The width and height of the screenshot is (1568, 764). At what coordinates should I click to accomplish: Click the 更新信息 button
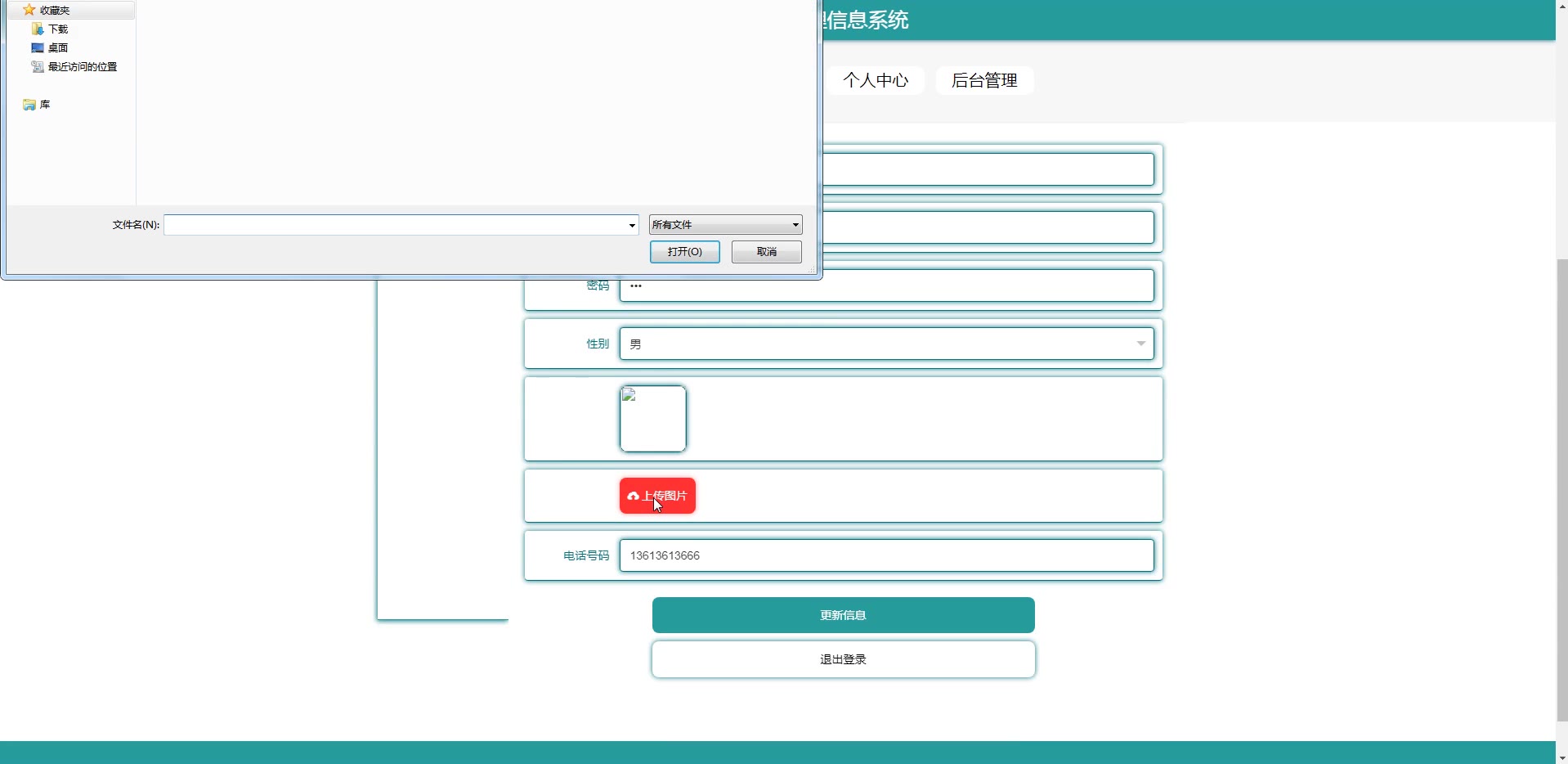(844, 615)
